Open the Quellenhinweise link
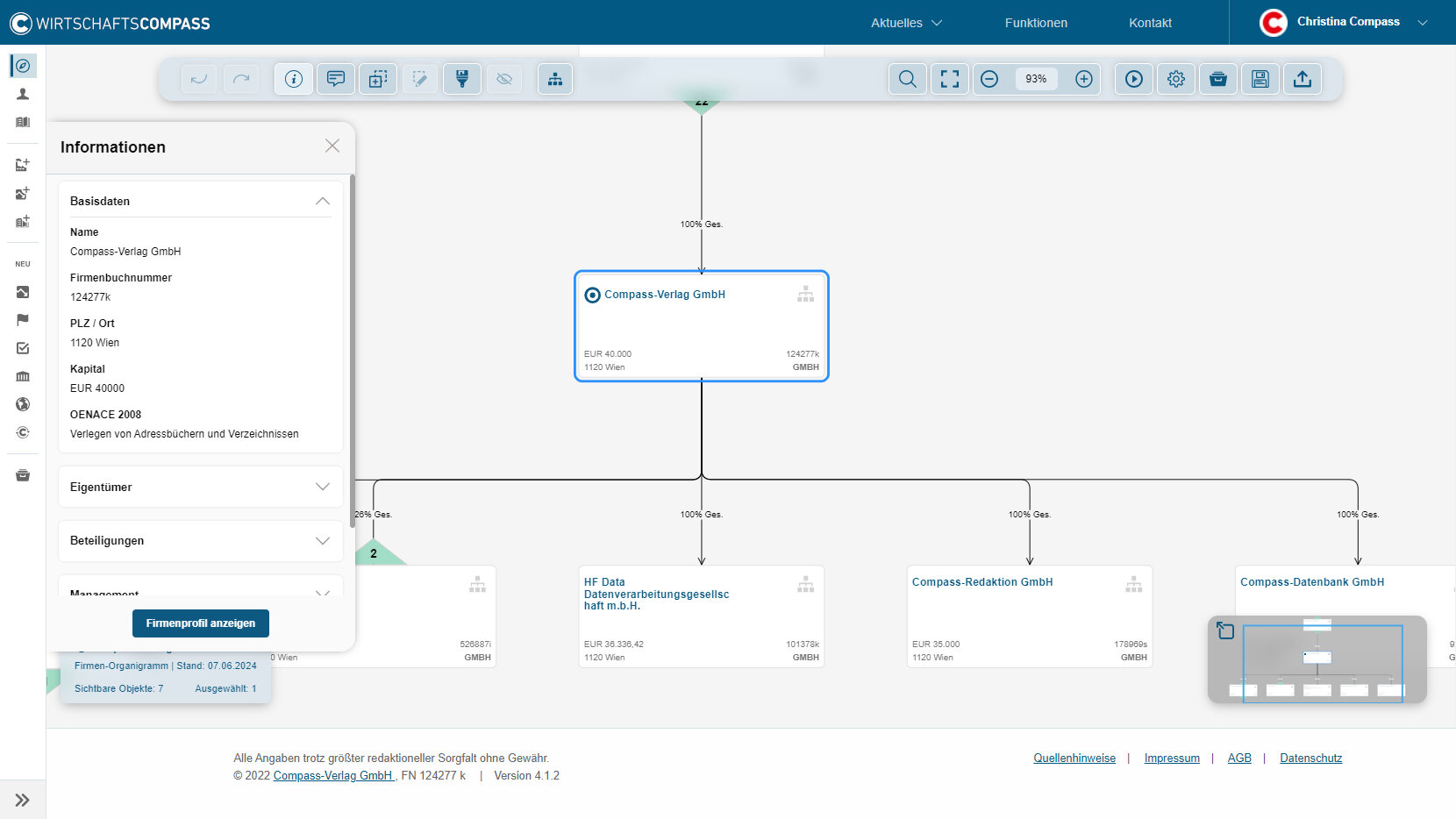The image size is (1456, 819). 1074,758
